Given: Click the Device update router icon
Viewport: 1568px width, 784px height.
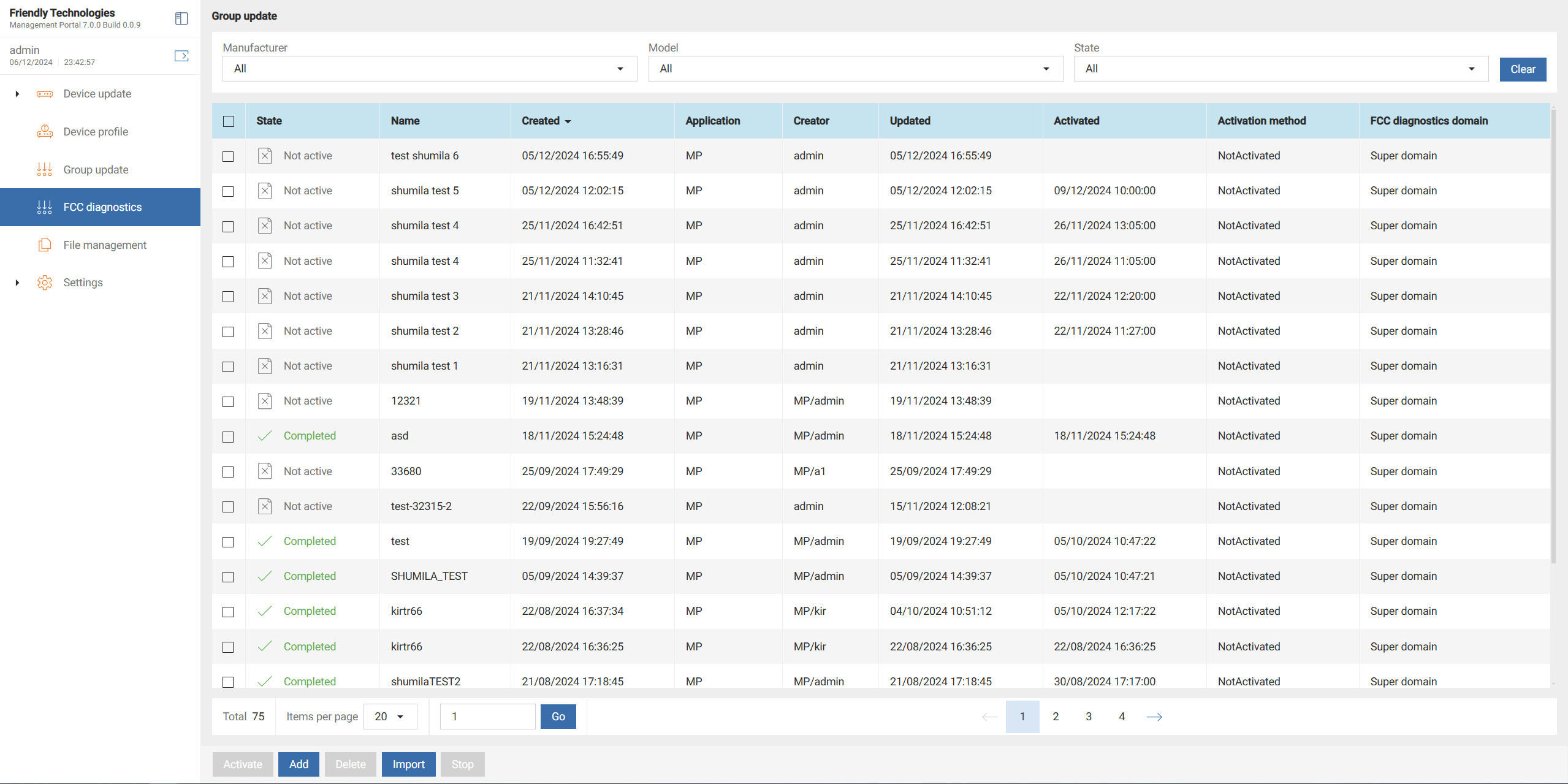Looking at the screenshot, I should pyautogui.click(x=45, y=94).
